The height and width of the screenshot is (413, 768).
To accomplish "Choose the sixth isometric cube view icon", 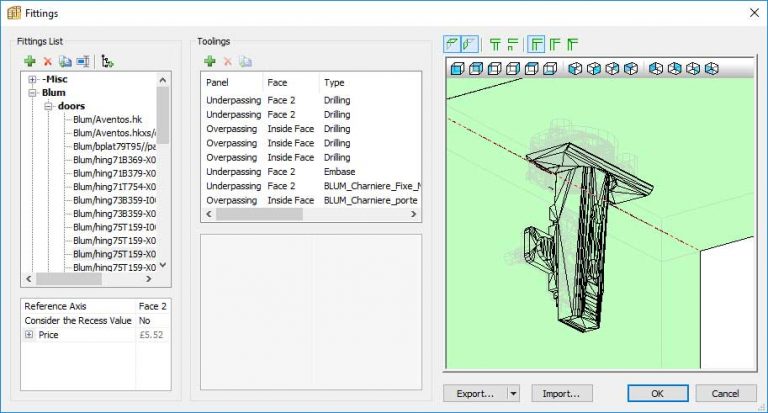I will coord(674,69).
